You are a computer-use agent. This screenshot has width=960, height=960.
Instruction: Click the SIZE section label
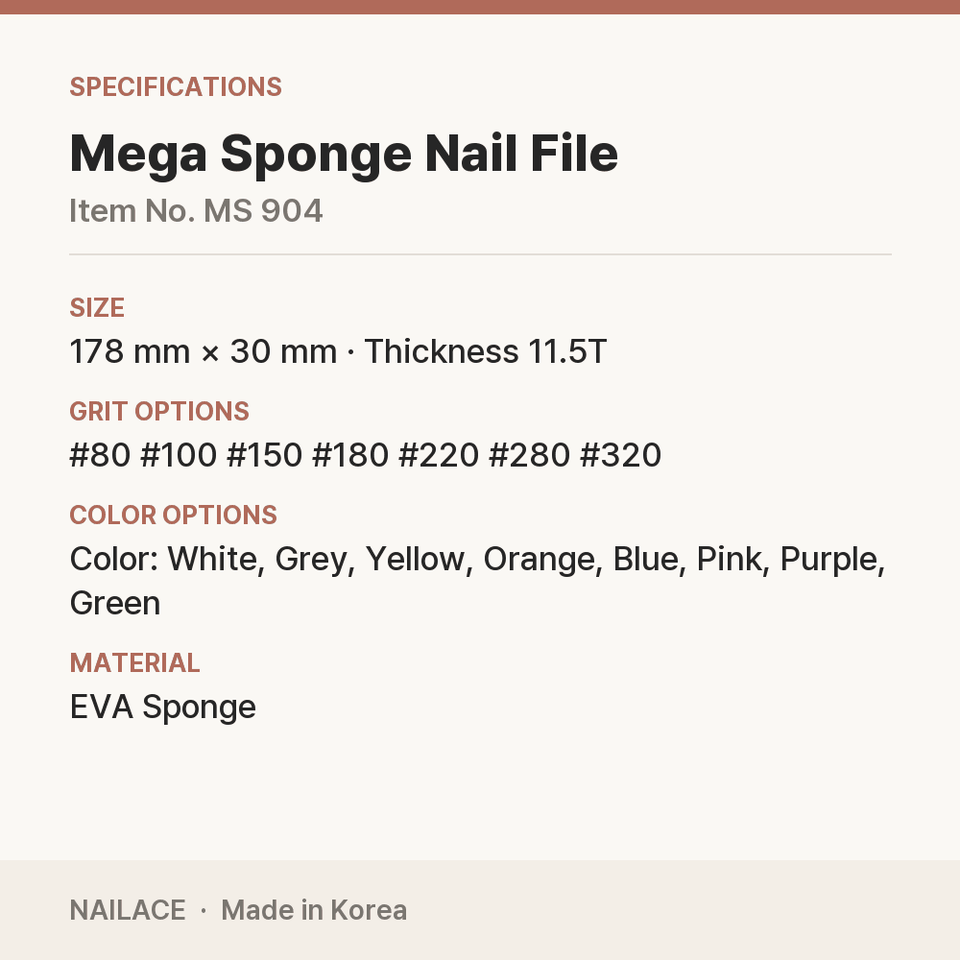97,307
